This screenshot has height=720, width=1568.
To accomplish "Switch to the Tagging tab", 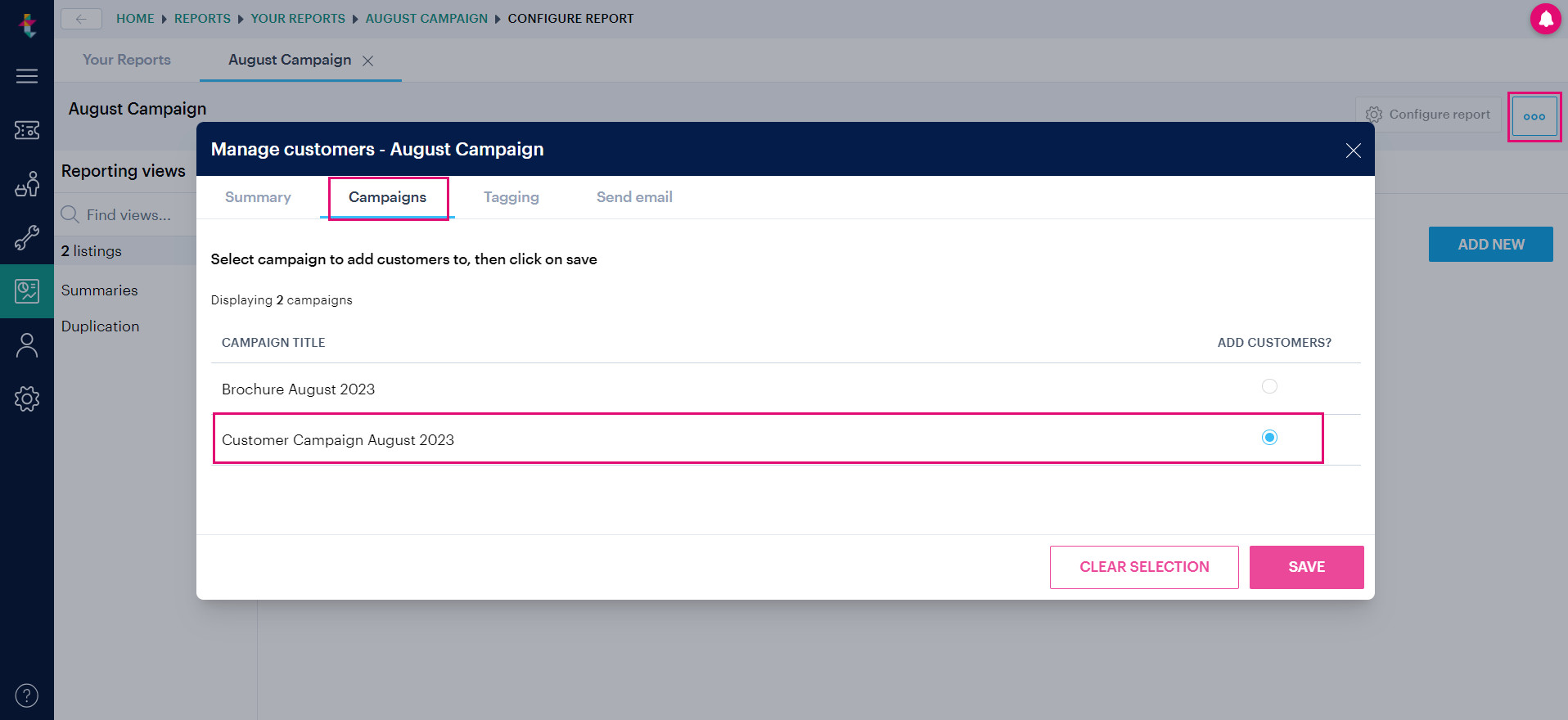I will coord(511,197).
